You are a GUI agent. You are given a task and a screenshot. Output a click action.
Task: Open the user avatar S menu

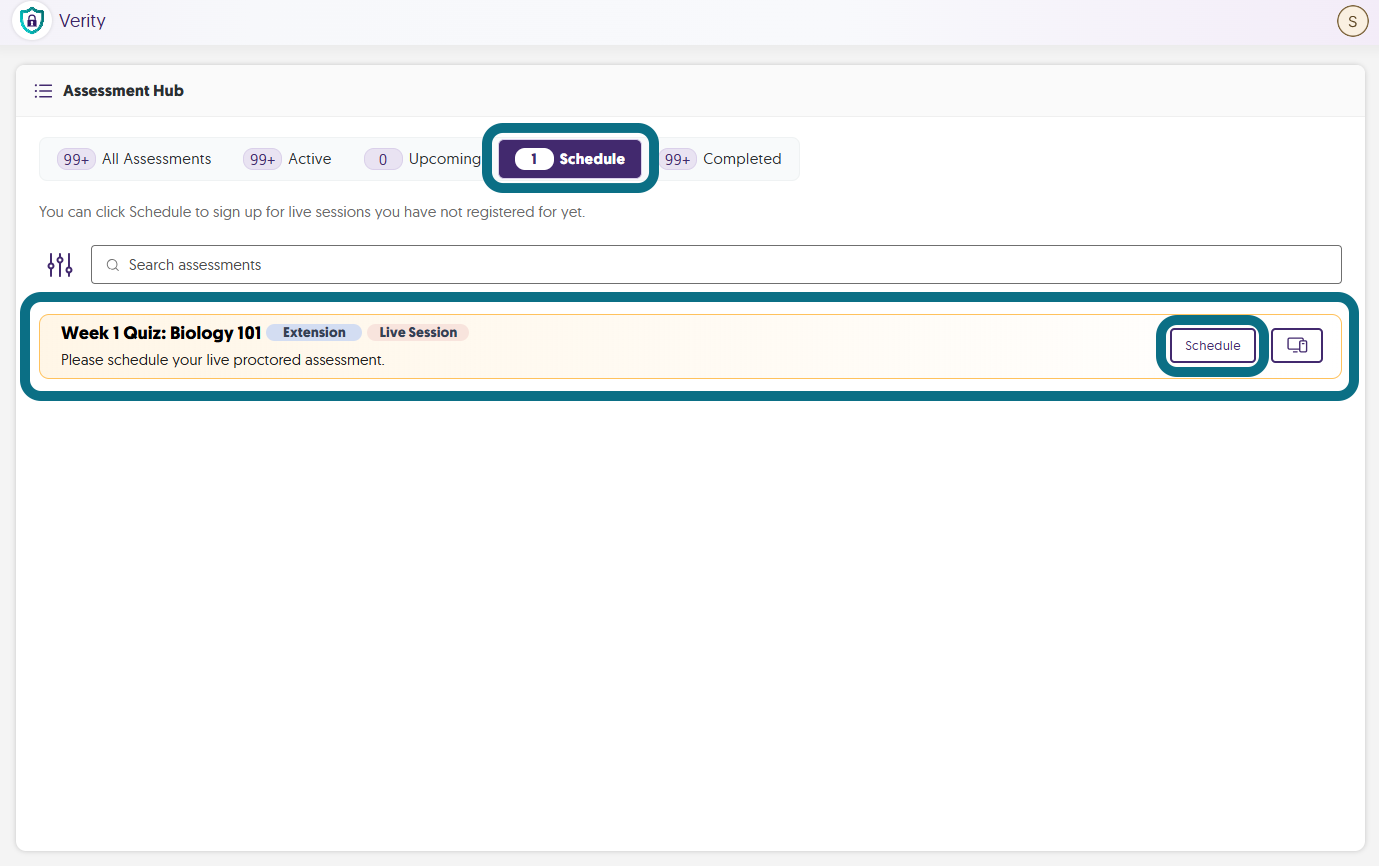(x=1352, y=21)
